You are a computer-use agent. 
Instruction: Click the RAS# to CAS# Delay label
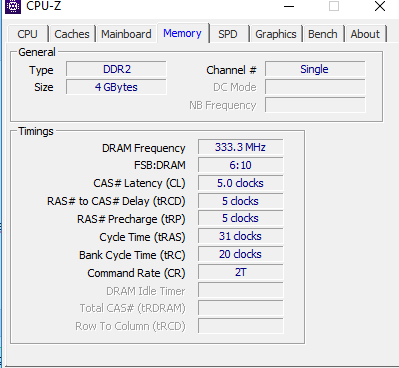coord(116,201)
